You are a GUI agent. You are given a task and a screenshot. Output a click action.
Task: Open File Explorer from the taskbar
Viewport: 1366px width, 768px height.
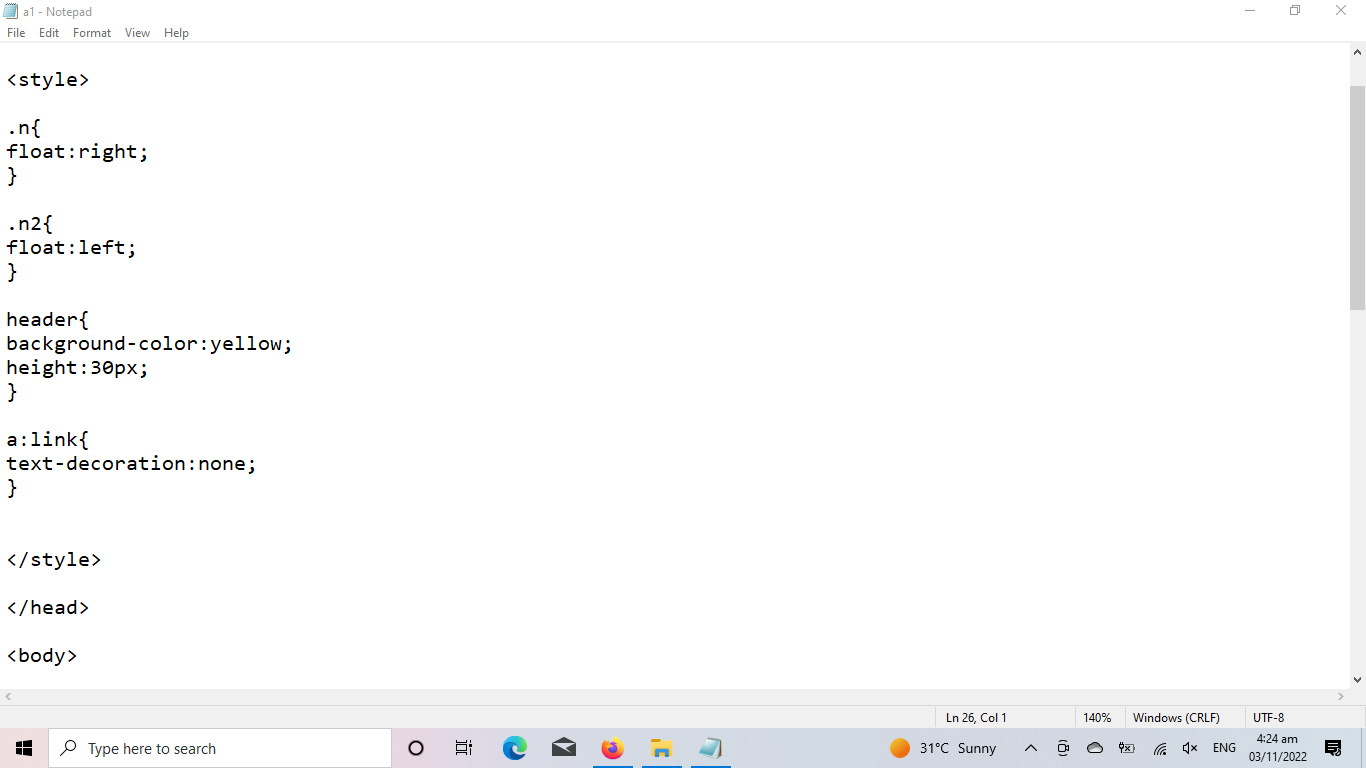coord(661,748)
